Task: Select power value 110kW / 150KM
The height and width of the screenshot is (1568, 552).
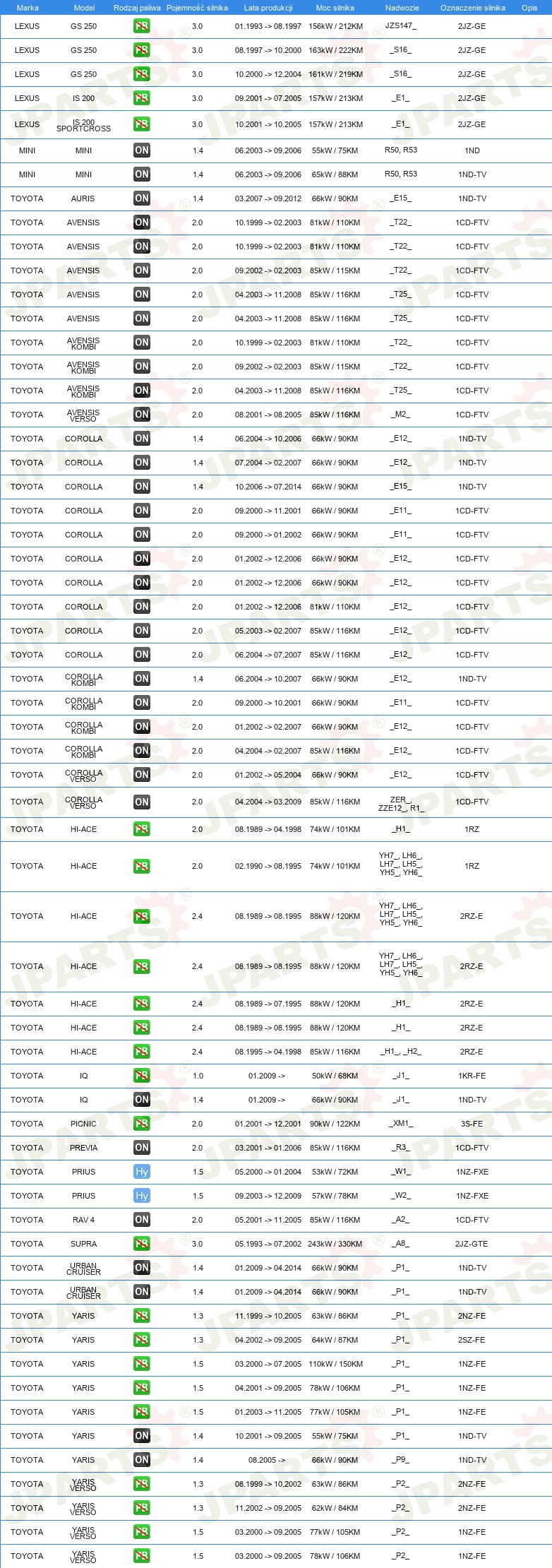Action: click(x=335, y=1364)
